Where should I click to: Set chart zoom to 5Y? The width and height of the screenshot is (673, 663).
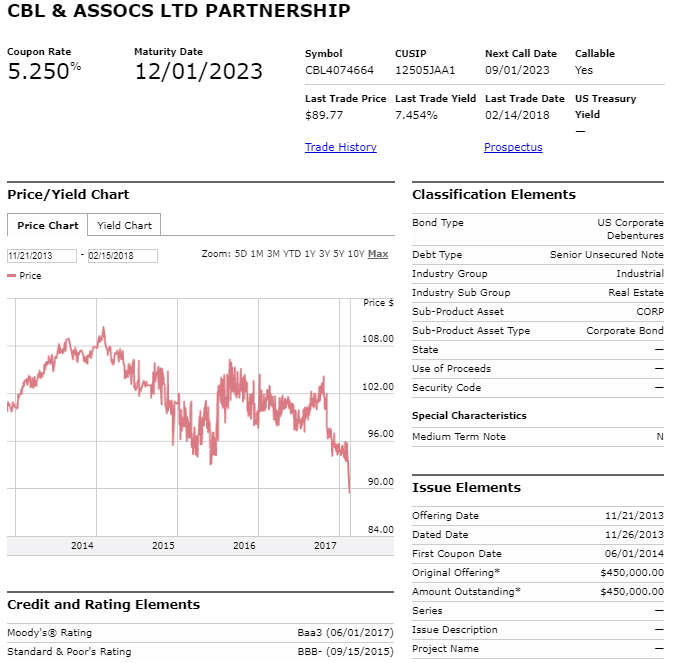[339, 254]
